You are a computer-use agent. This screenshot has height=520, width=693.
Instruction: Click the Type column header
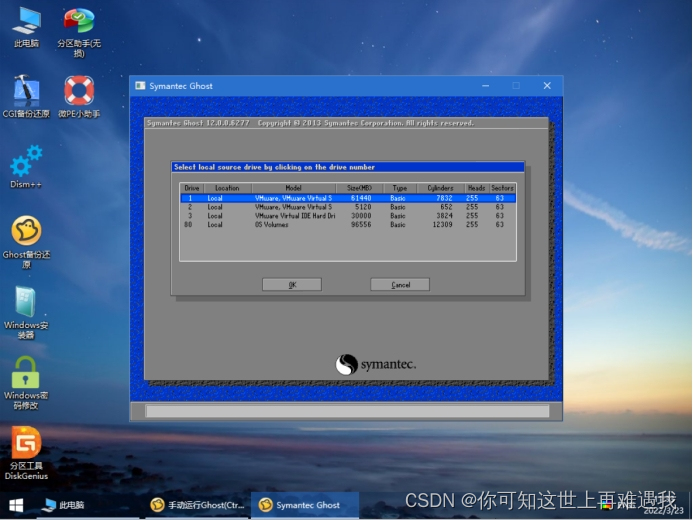[x=400, y=188]
